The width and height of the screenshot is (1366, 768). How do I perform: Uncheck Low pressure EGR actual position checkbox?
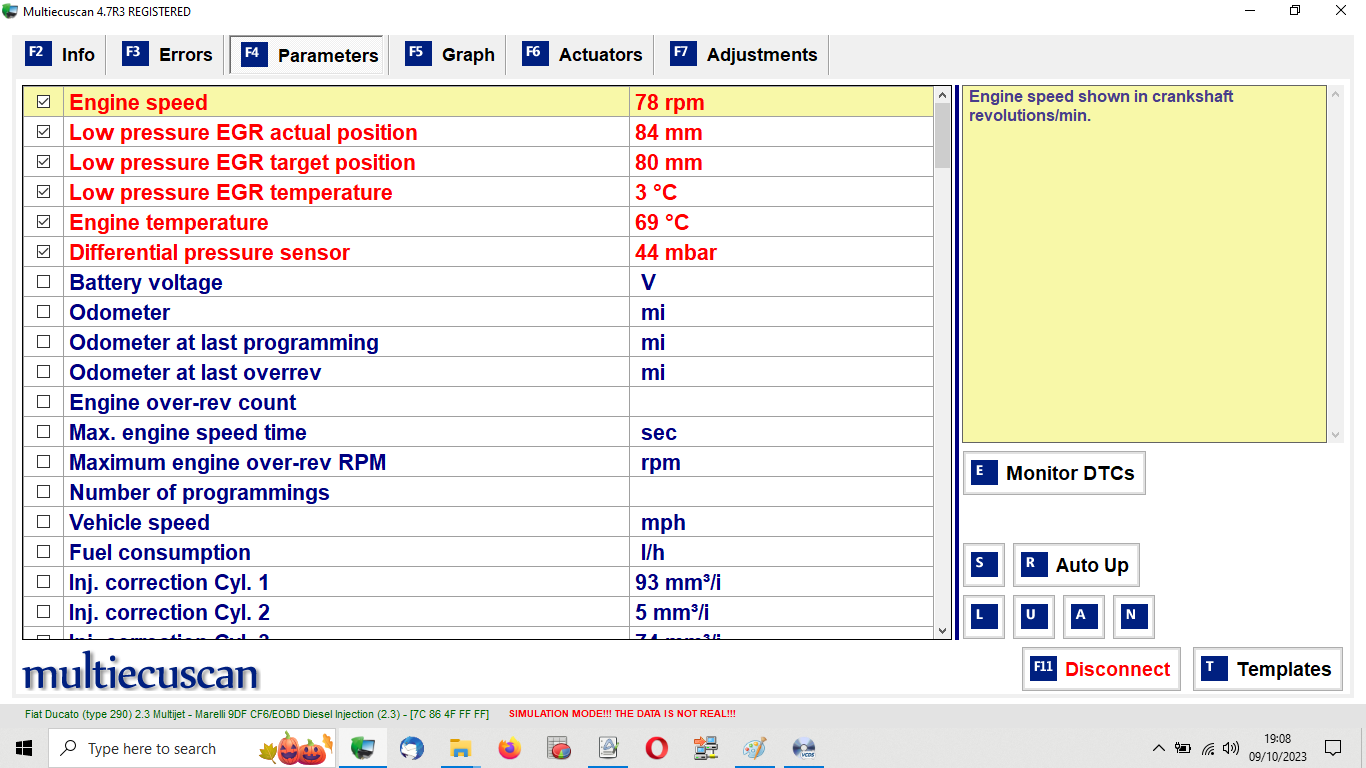click(43, 132)
